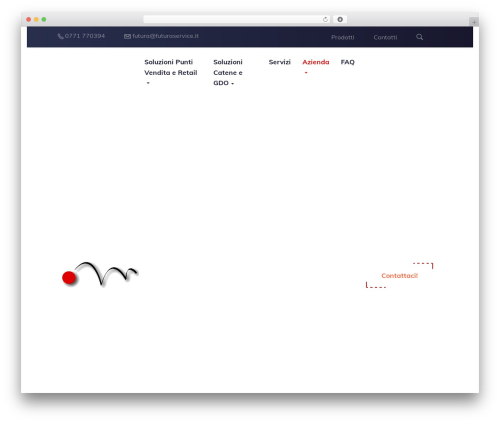Click the reload icon in address bar
The image size is (500, 423).
[x=325, y=20]
